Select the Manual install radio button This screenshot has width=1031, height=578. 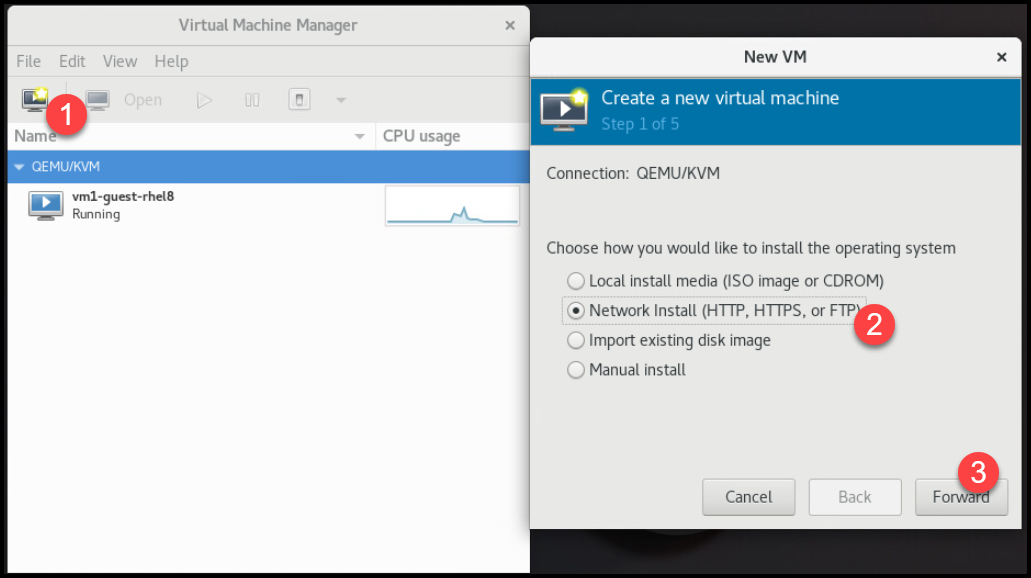[575, 370]
